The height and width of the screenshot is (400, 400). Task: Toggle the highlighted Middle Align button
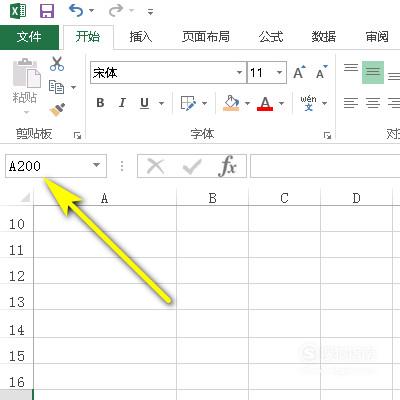coord(373,72)
